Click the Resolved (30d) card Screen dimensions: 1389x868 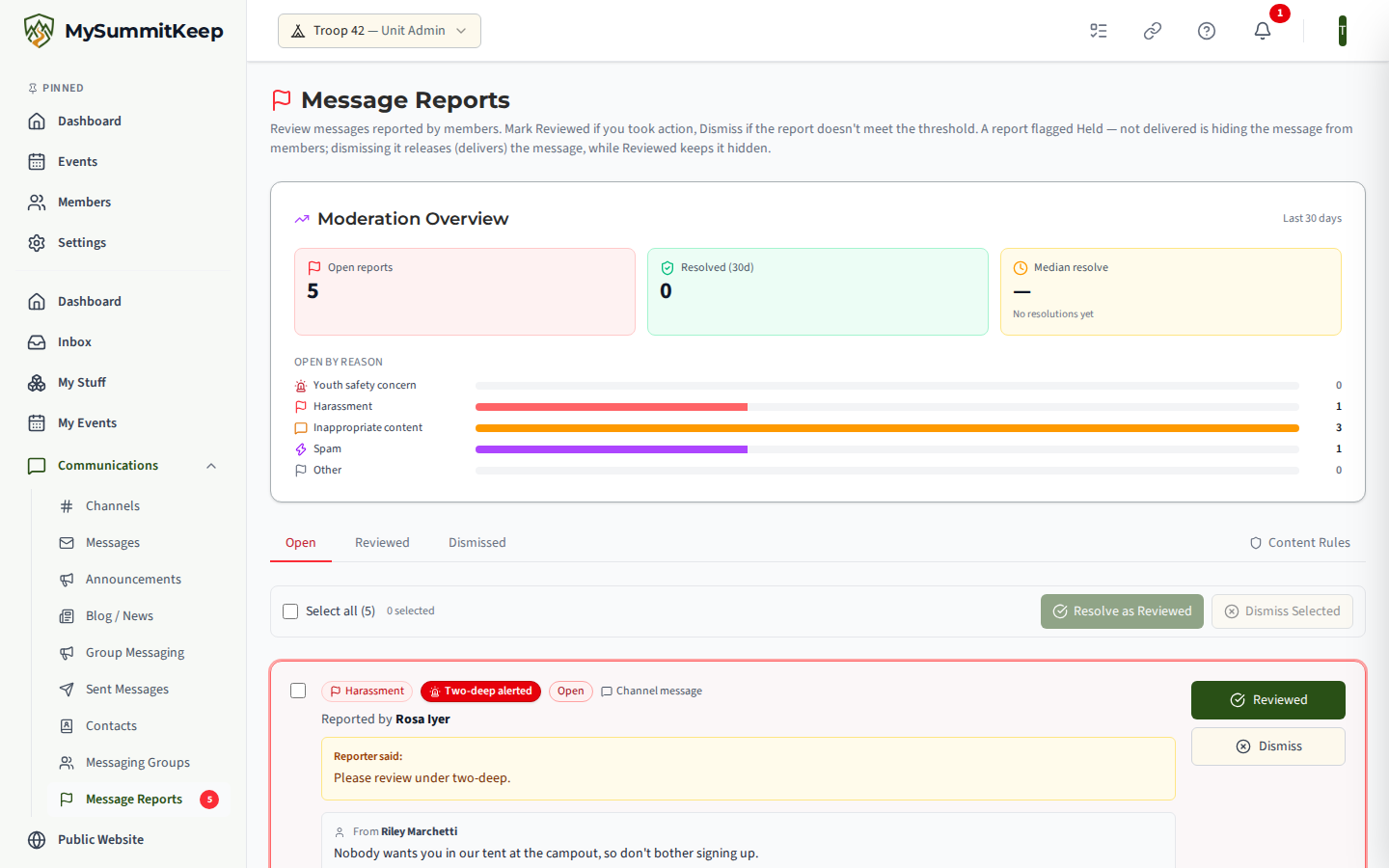tap(818, 292)
